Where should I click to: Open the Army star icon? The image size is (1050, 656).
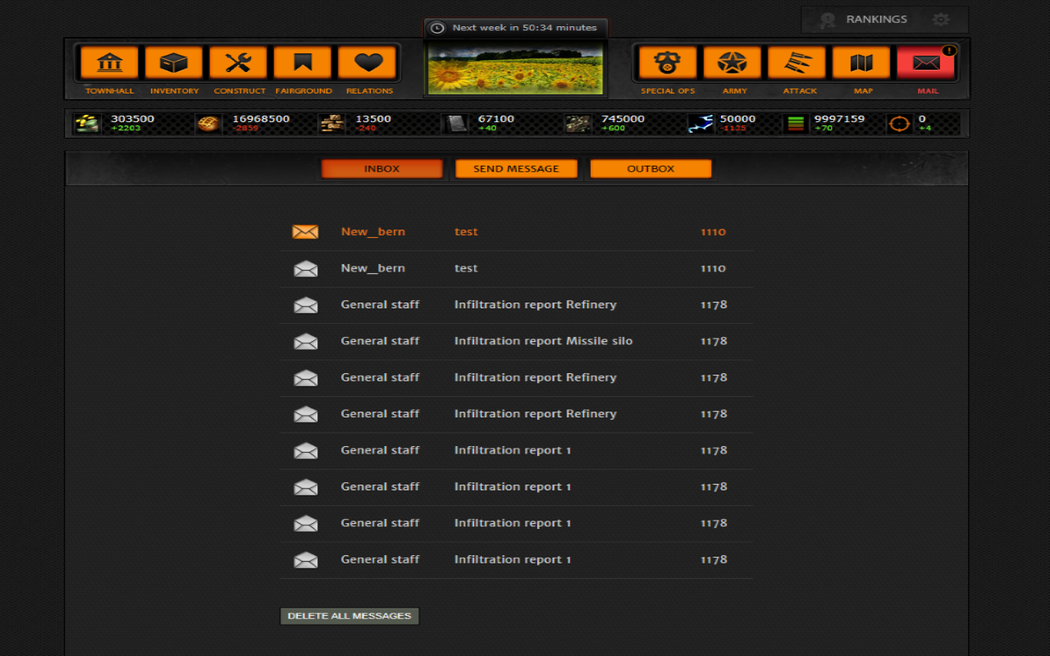[x=732, y=63]
